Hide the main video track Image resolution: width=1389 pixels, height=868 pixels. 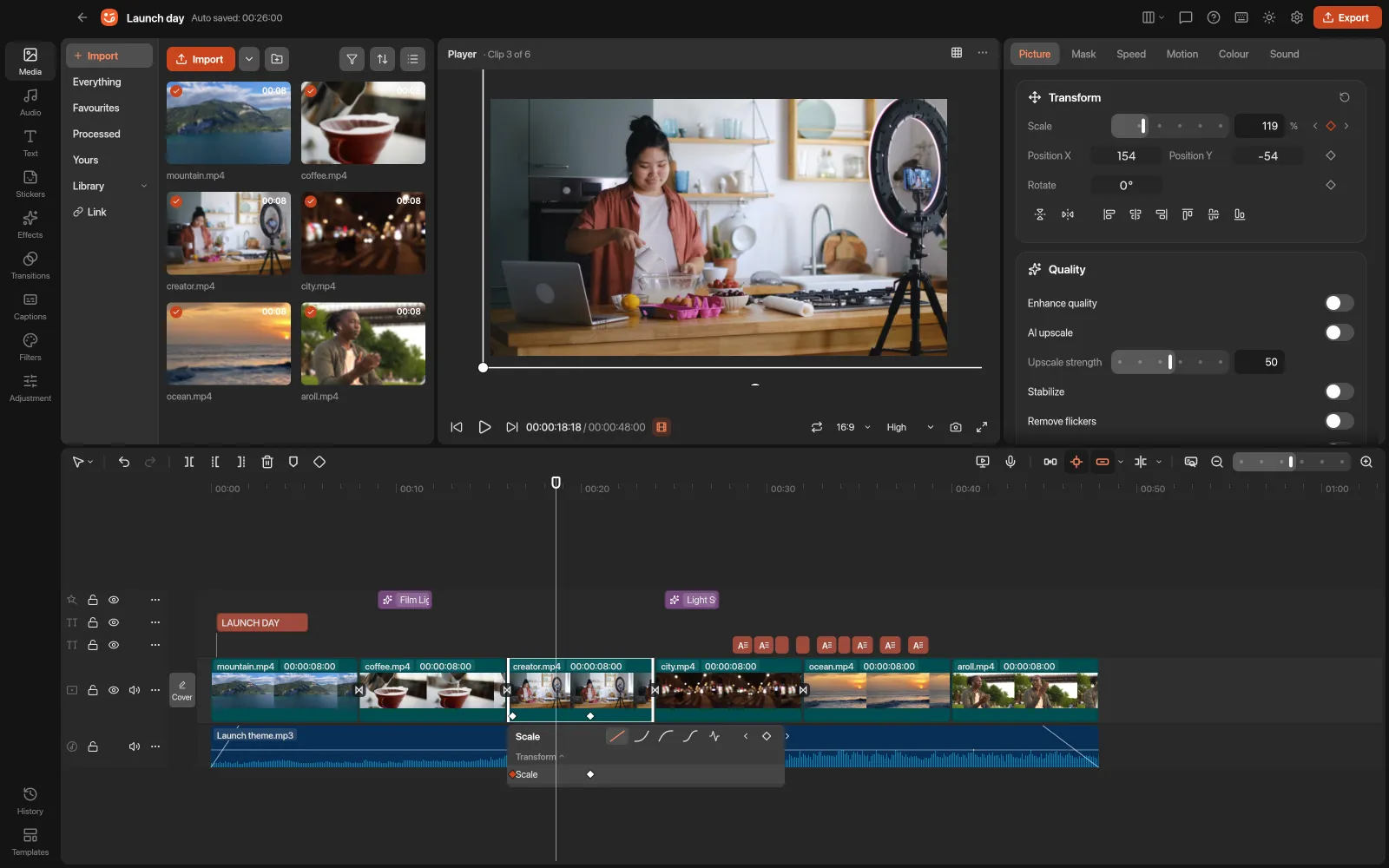(x=114, y=690)
